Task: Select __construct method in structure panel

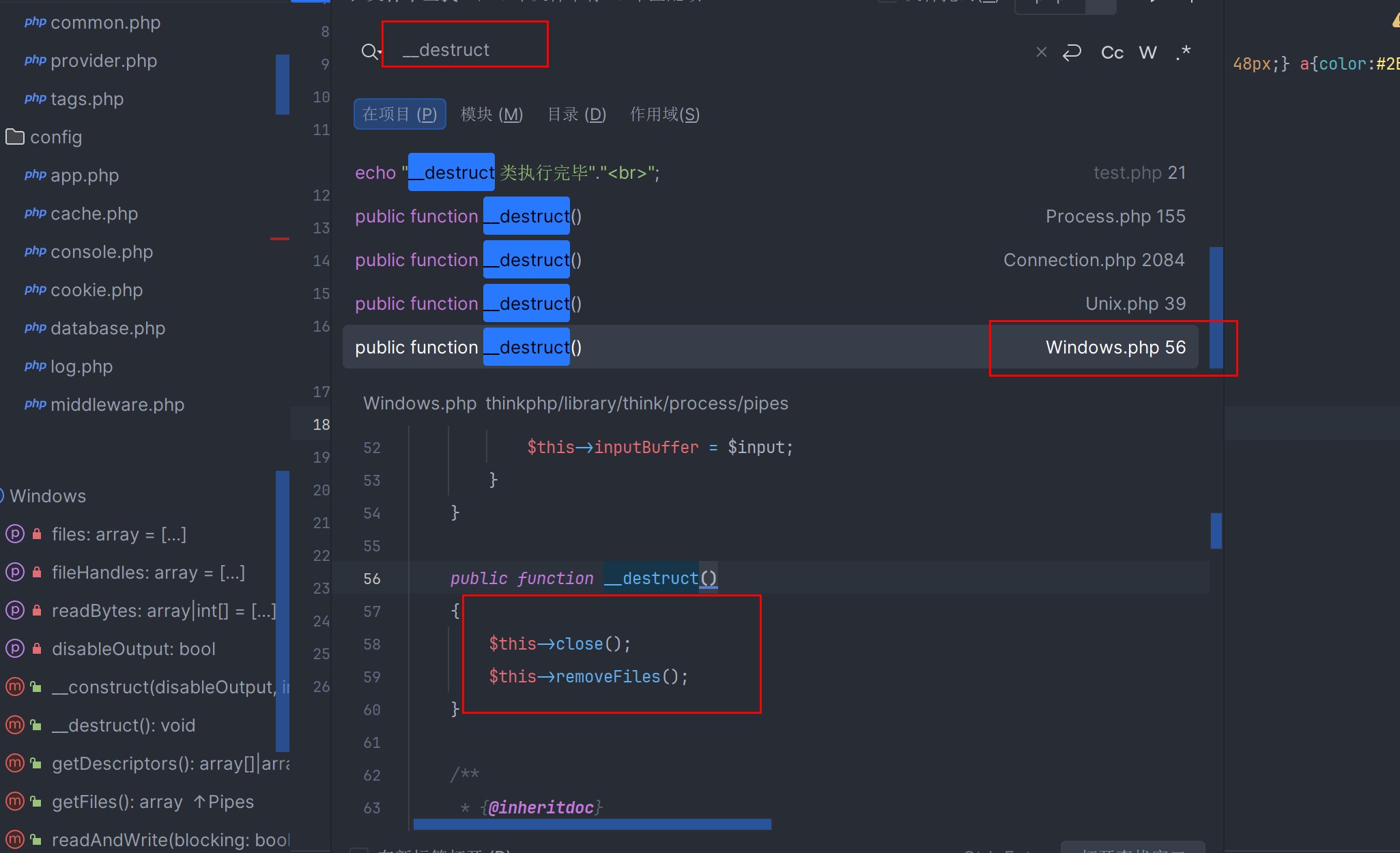Action: [171, 687]
